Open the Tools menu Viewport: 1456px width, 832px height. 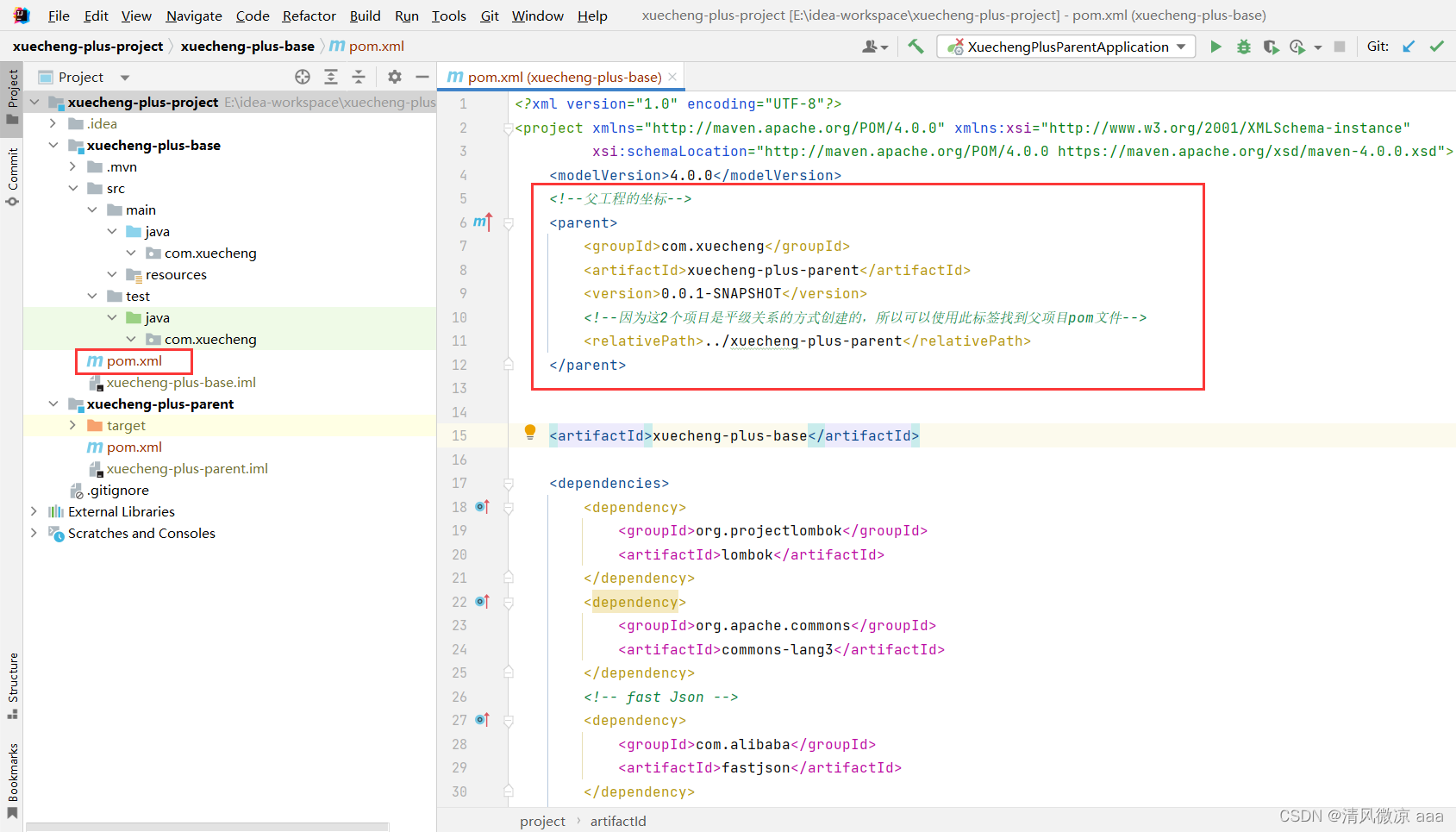[x=448, y=16]
